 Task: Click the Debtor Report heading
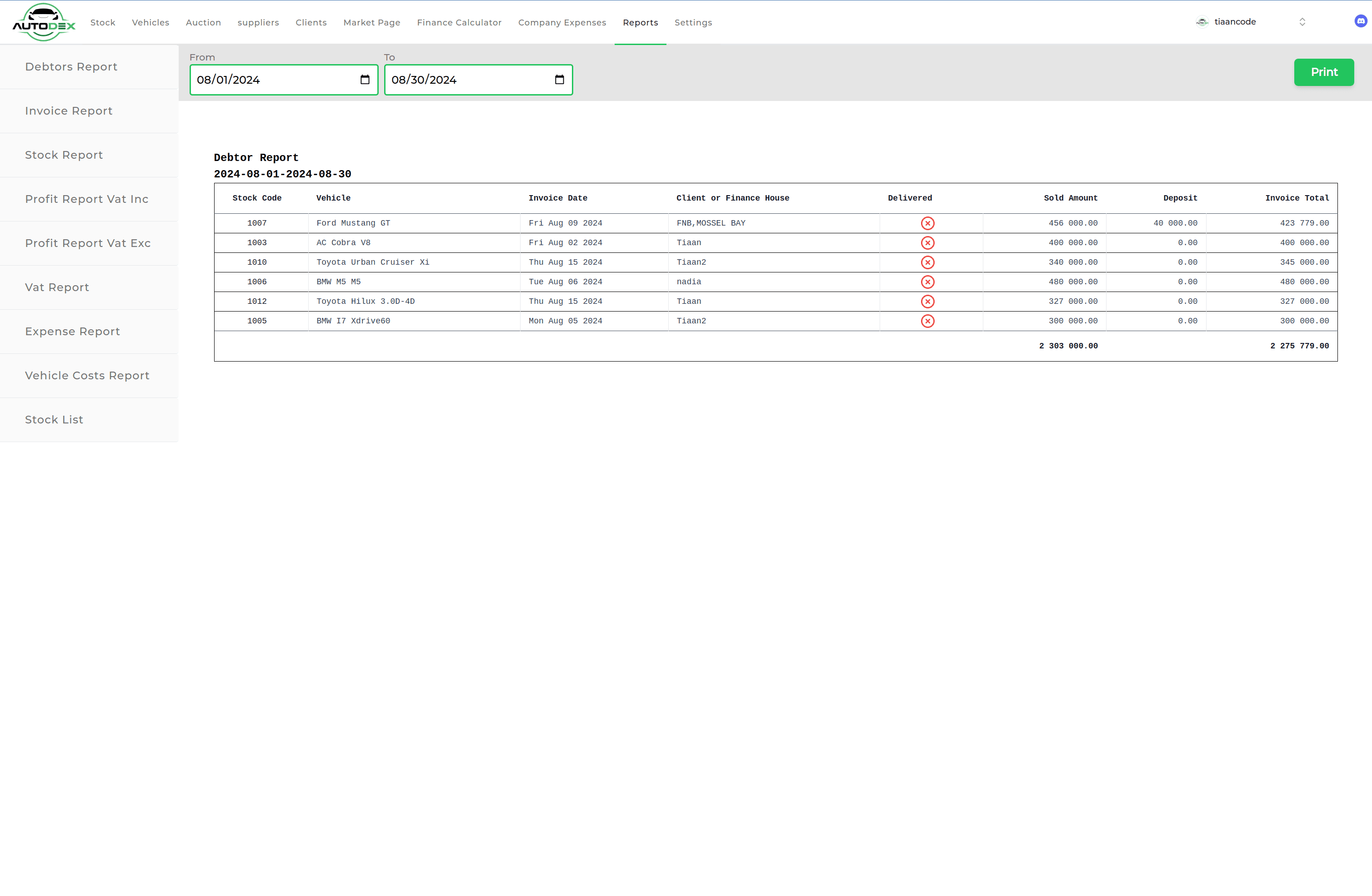256,157
